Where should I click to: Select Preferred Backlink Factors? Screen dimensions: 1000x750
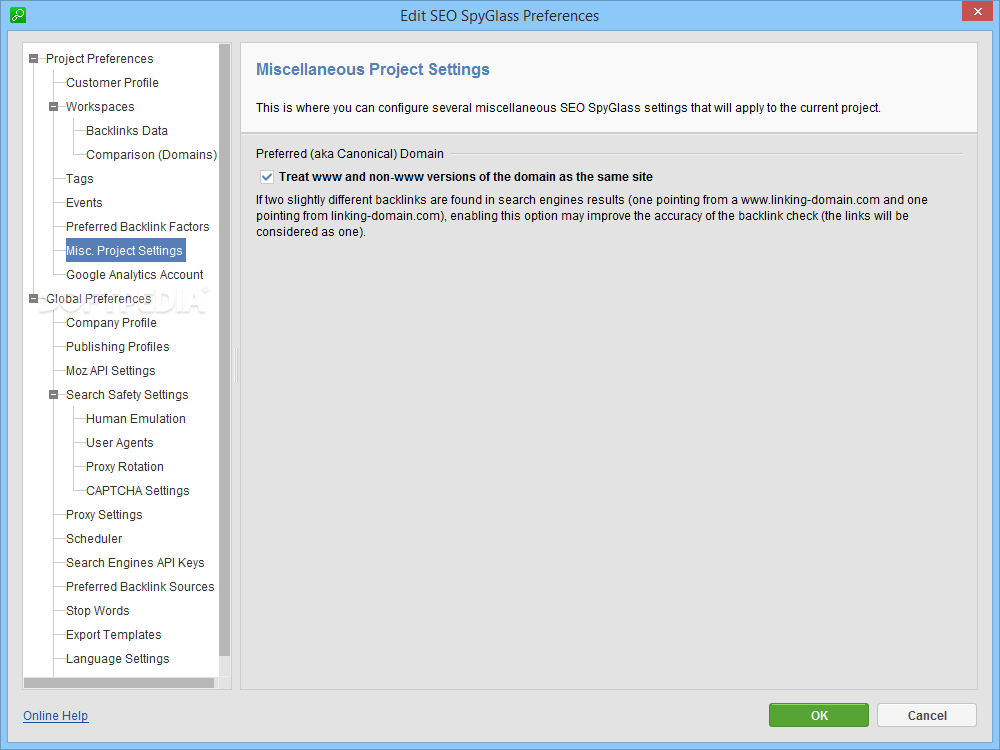click(x=138, y=227)
